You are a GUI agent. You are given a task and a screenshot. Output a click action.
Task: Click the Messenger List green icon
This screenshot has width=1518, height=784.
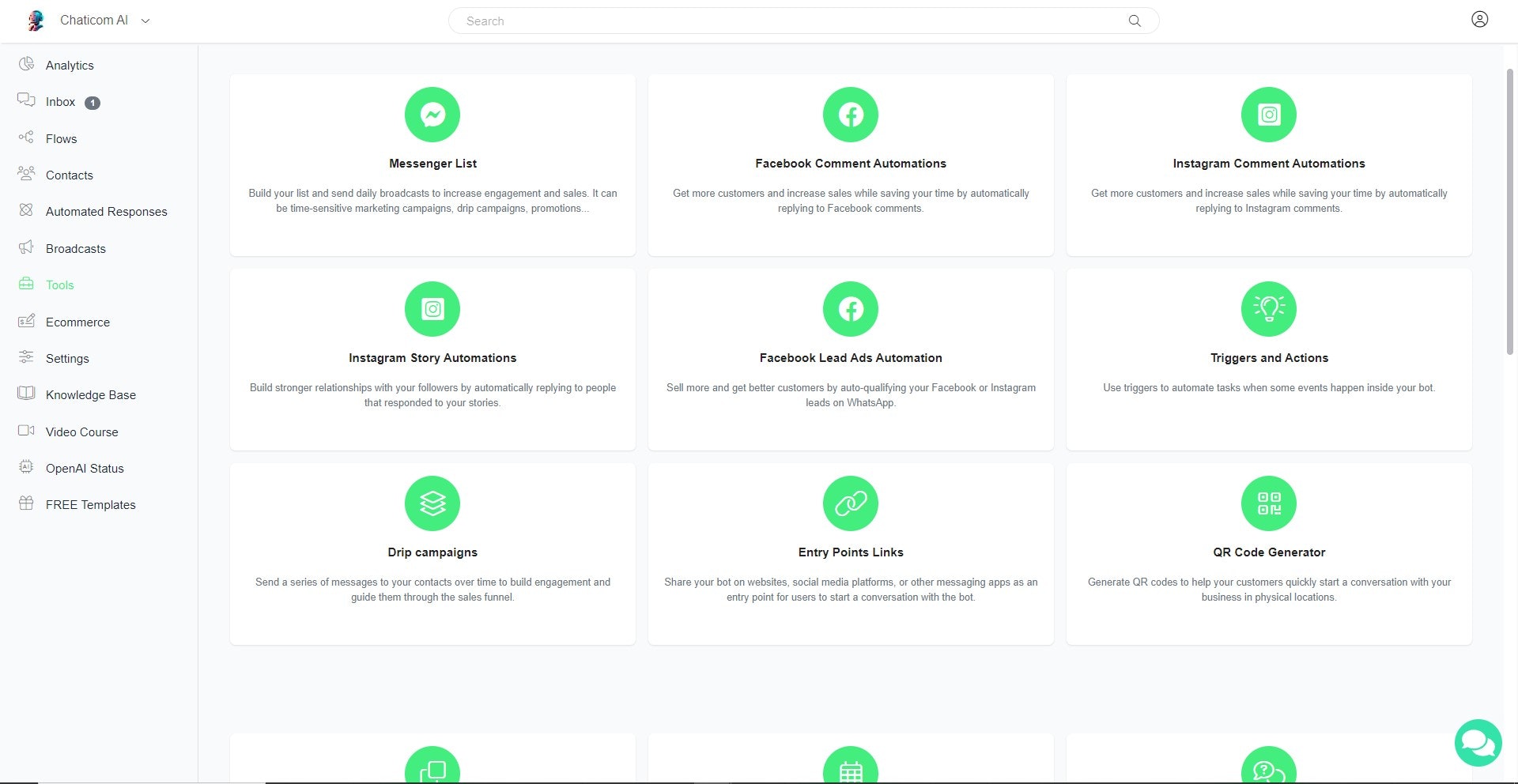click(x=432, y=115)
